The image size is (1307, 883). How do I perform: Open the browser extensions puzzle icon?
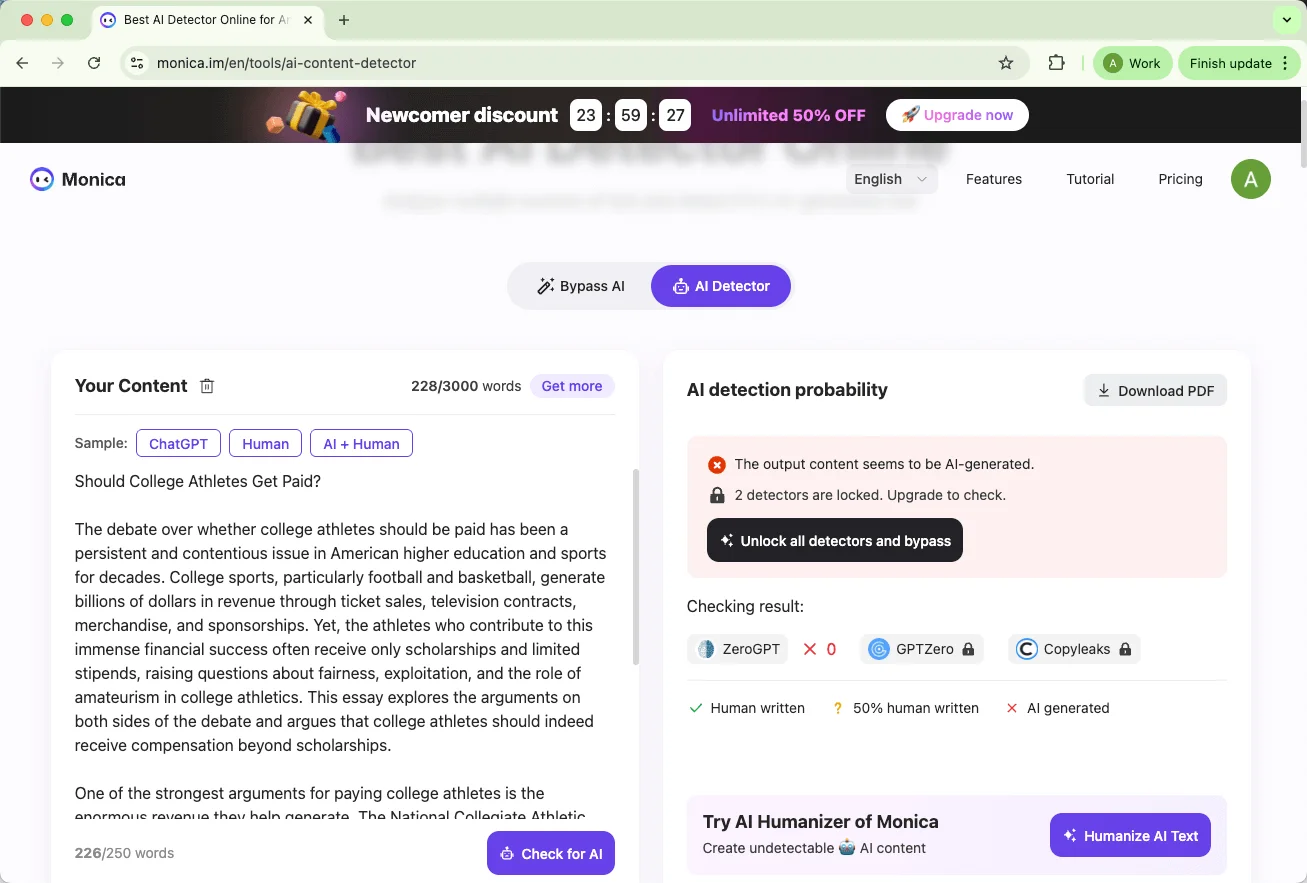tap(1056, 62)
